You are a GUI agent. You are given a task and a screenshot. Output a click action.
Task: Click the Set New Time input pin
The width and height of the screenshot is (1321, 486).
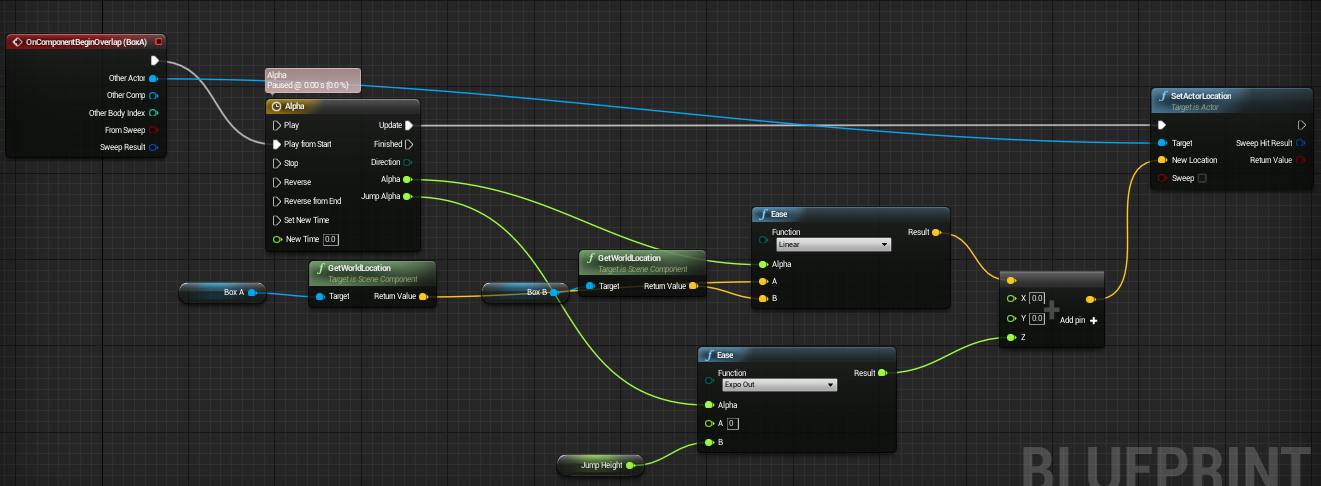(x=277, y=220)
